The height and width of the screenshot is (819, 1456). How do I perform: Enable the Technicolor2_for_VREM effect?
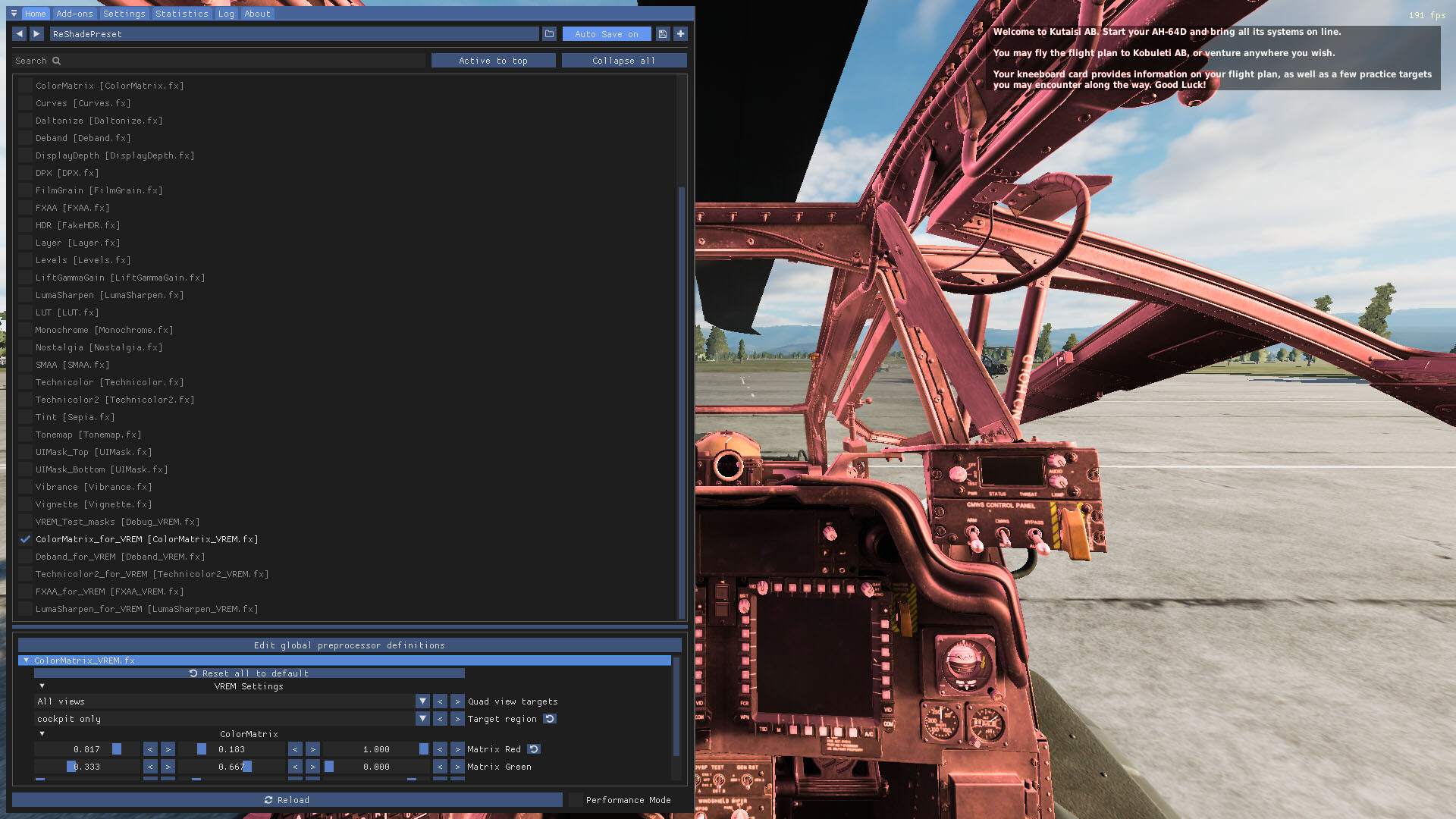click(25, 574)
